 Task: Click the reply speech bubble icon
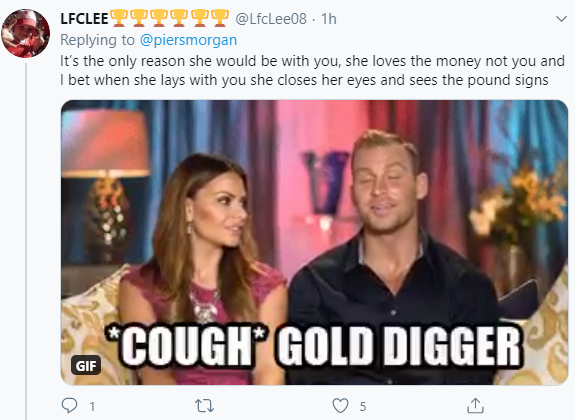(69, 406)
